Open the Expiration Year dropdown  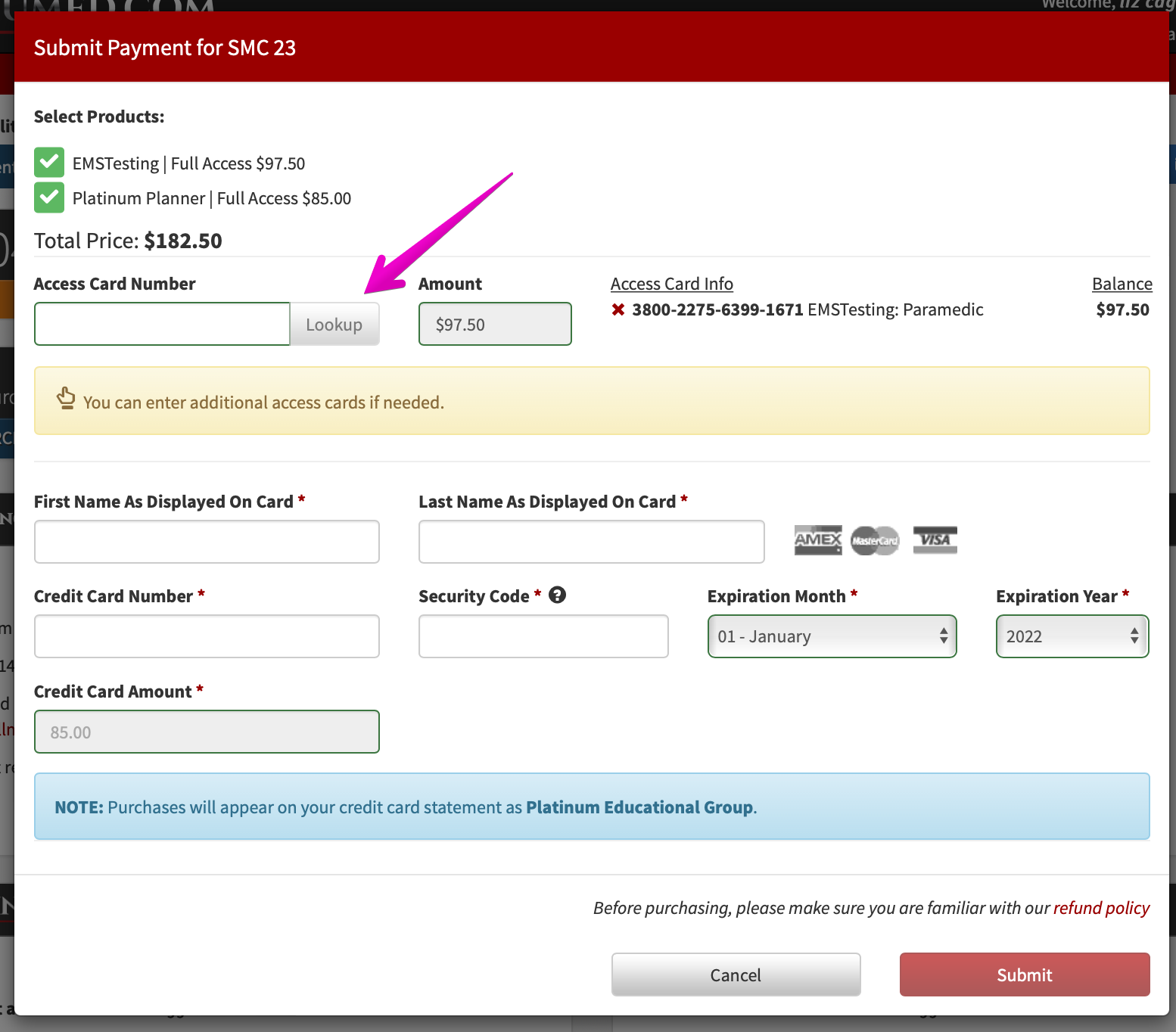tap(1071, 636)
